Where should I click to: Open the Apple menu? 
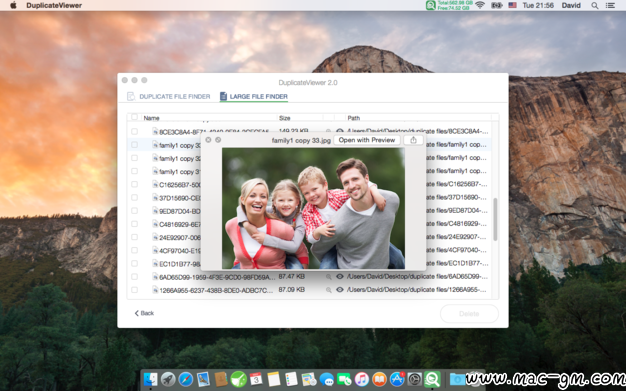13,5
